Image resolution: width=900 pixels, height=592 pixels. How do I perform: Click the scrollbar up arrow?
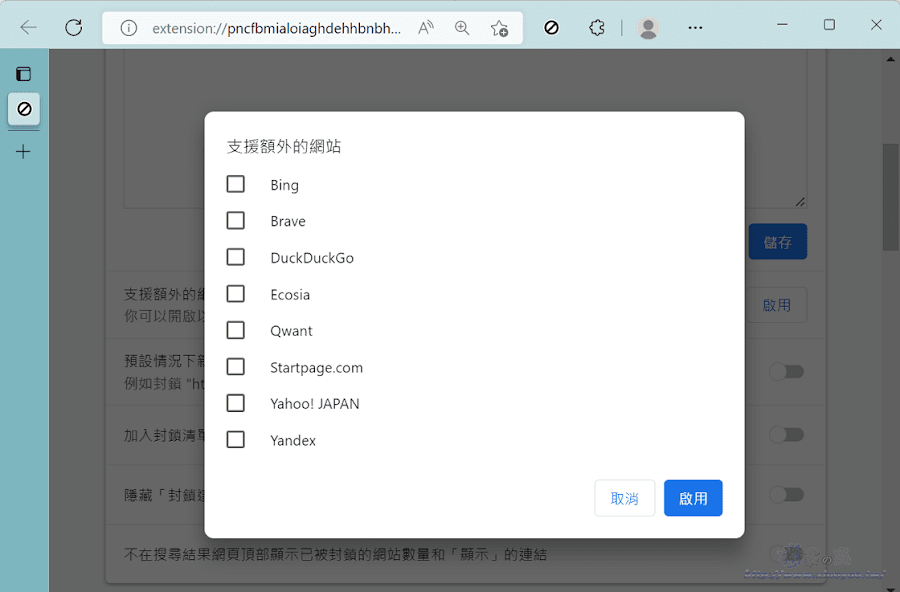pos(890,59)
